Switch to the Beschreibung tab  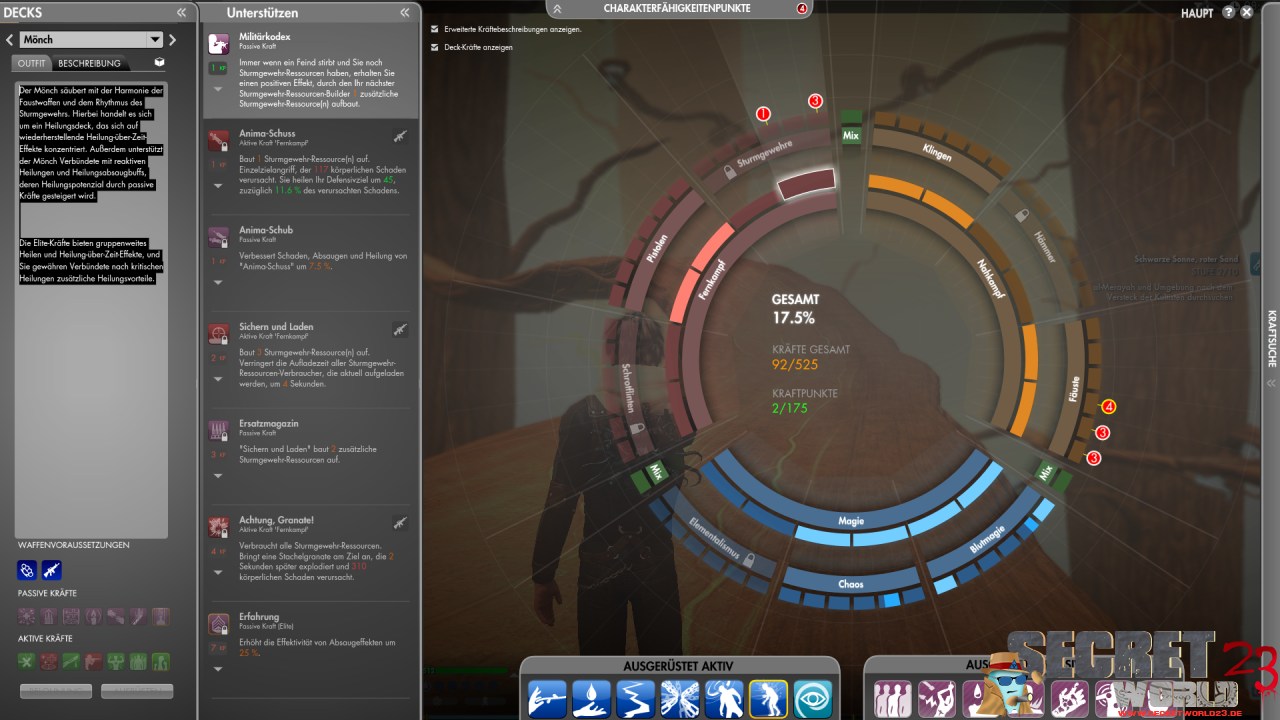coord(89,63)
